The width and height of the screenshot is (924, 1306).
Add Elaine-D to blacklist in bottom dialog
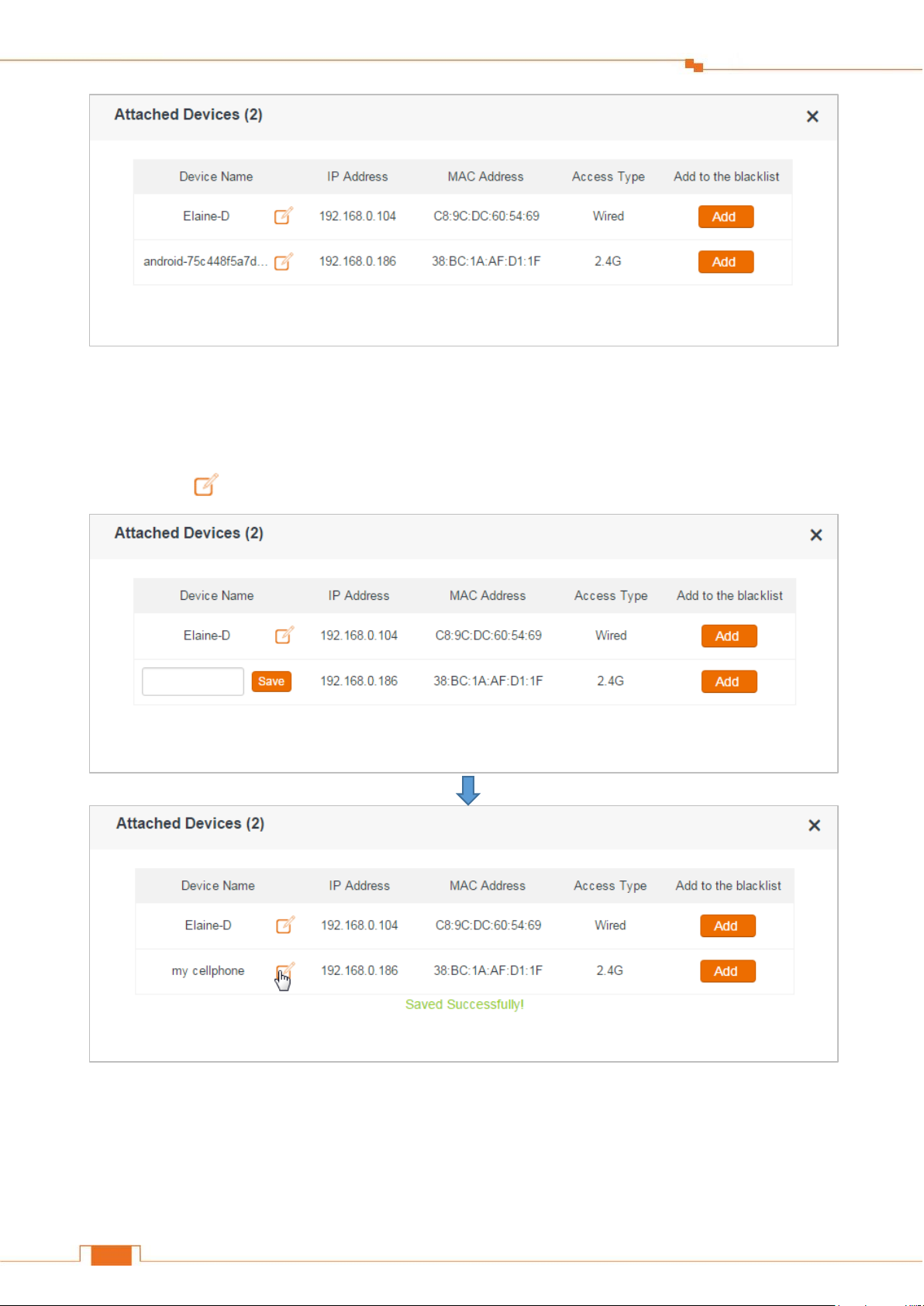click(x=727, y=925)
